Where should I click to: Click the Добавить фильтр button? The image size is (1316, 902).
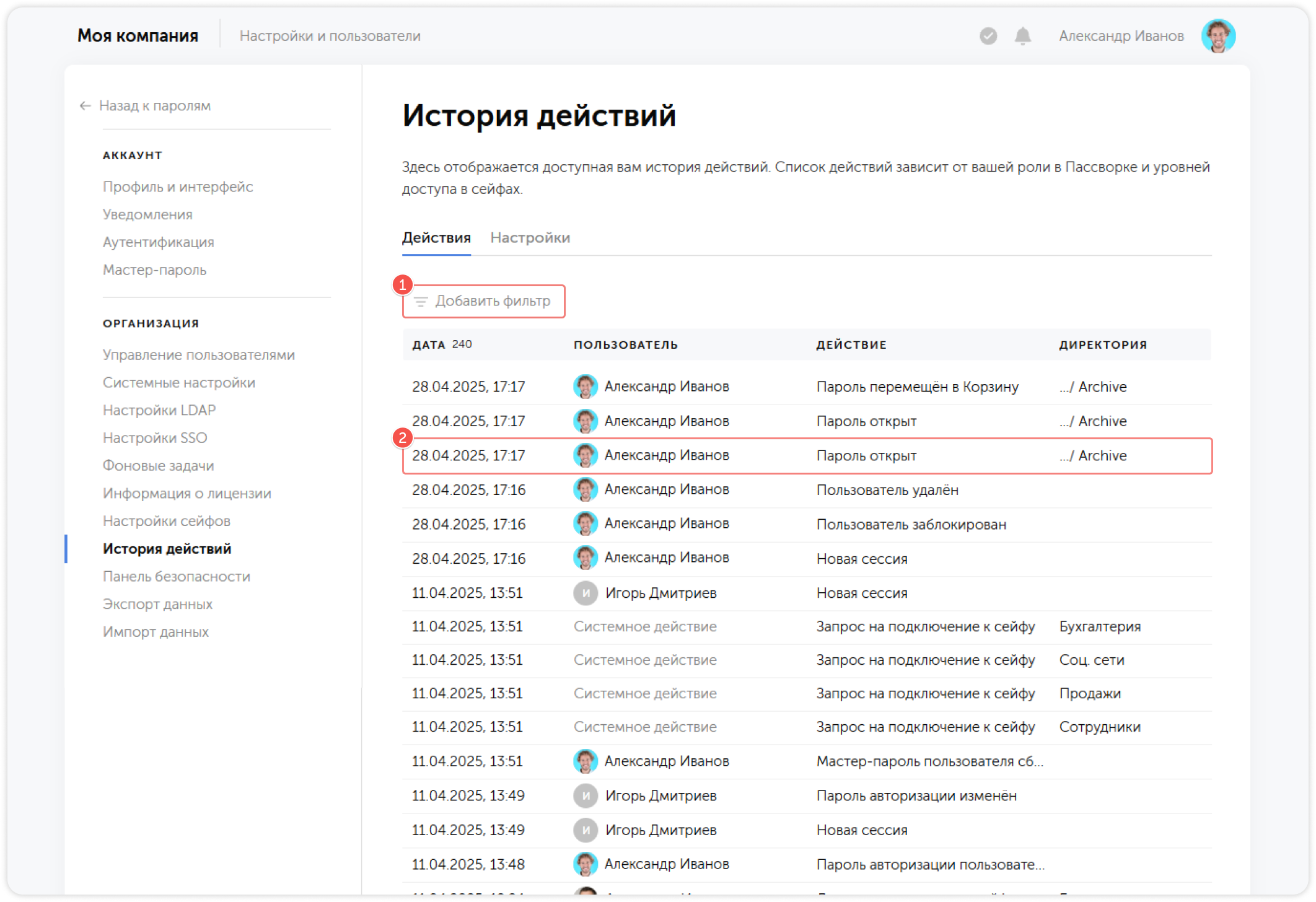(x=483, y=301)
